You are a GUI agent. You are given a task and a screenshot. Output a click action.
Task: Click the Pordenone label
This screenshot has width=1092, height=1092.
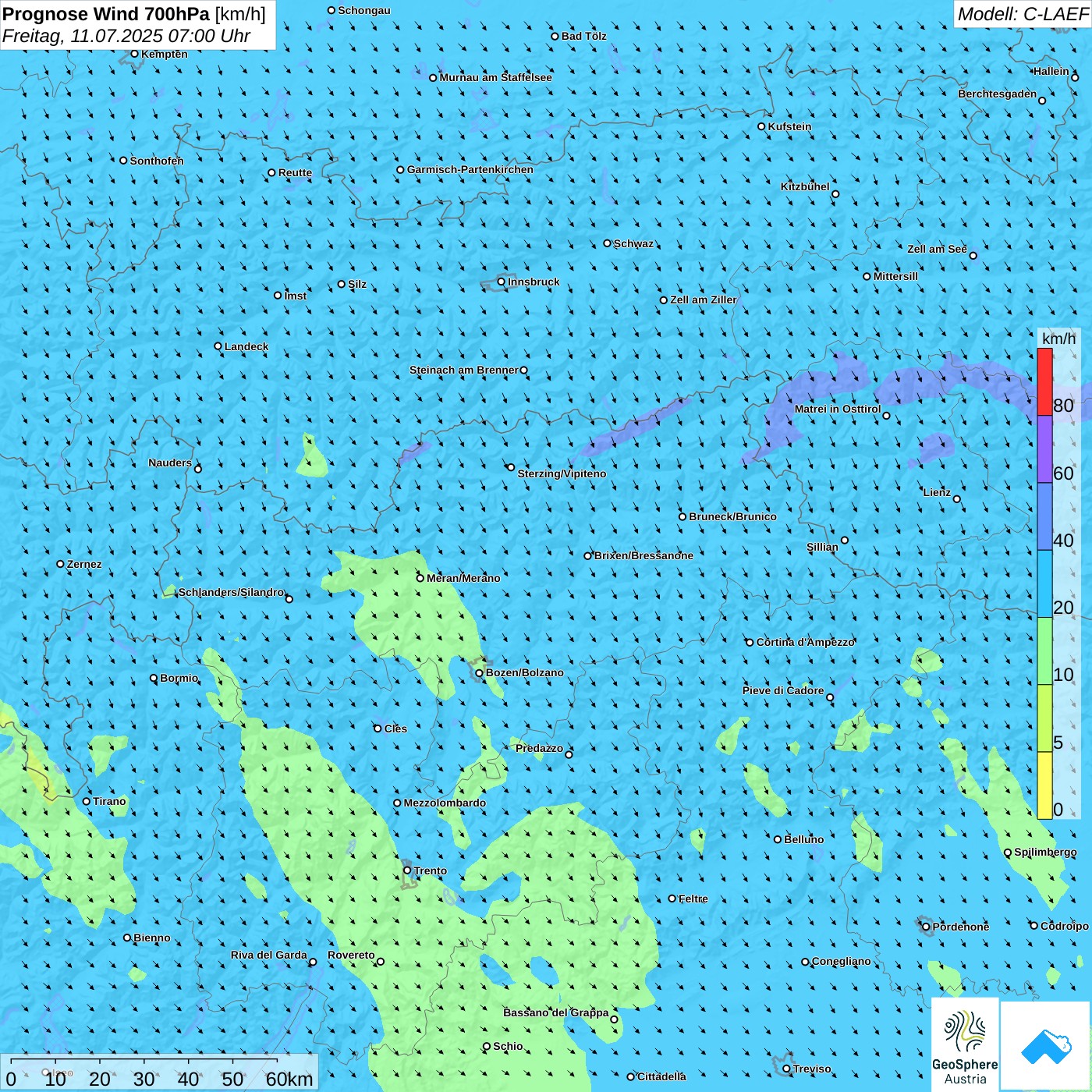pos(961,927)
